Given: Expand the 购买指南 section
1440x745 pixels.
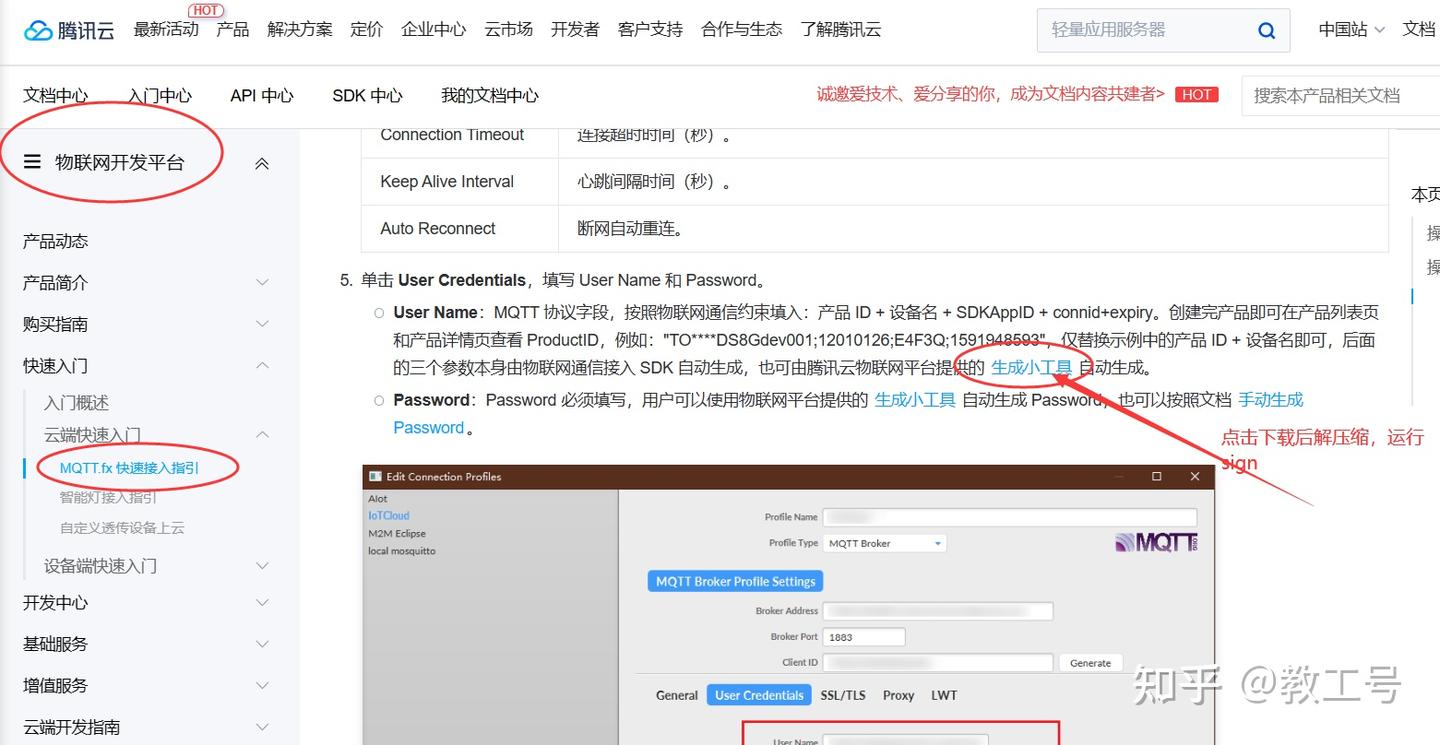Looking at the screenshot, I should tap(262, 324).
